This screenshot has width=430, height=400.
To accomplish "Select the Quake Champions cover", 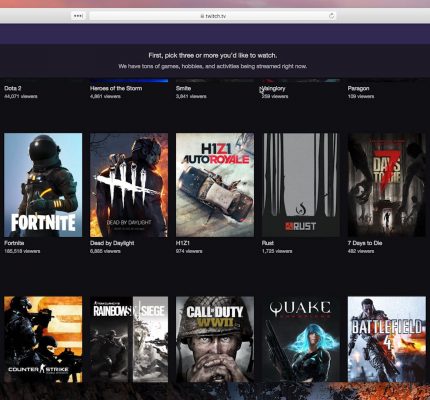I will [x=301, y=339].
